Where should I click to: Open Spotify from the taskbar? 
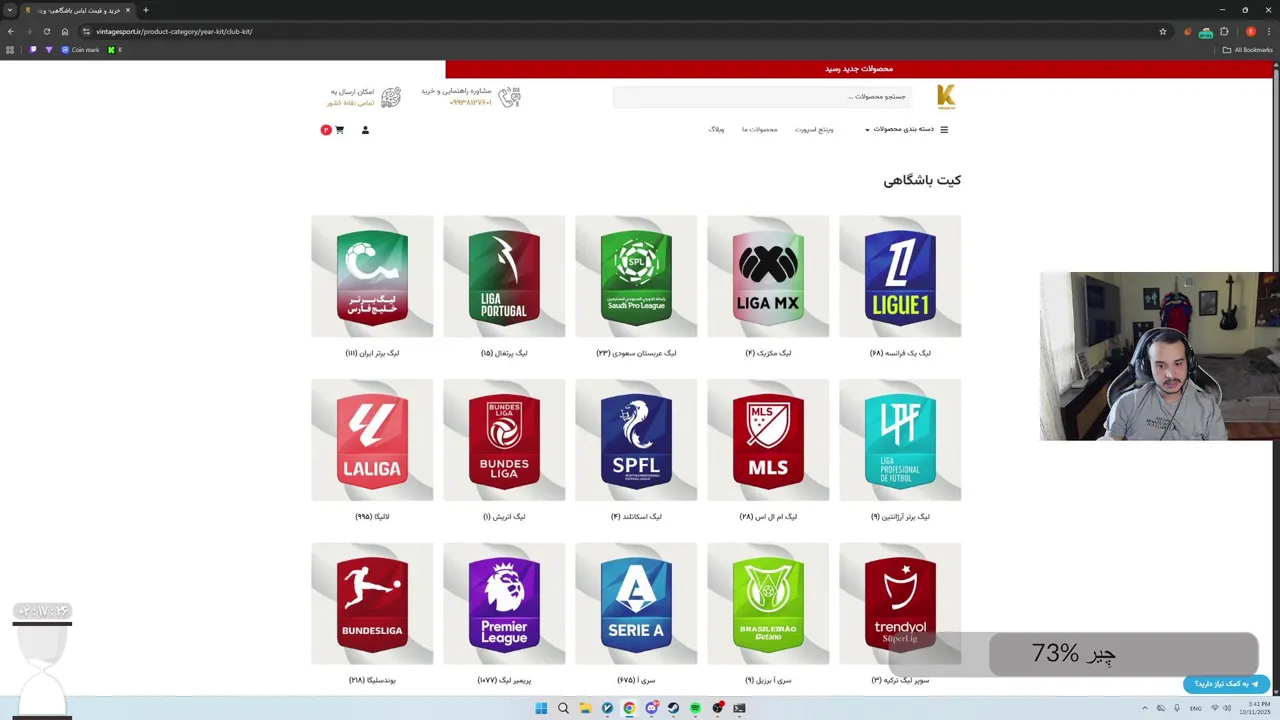[x=695, y=708]
